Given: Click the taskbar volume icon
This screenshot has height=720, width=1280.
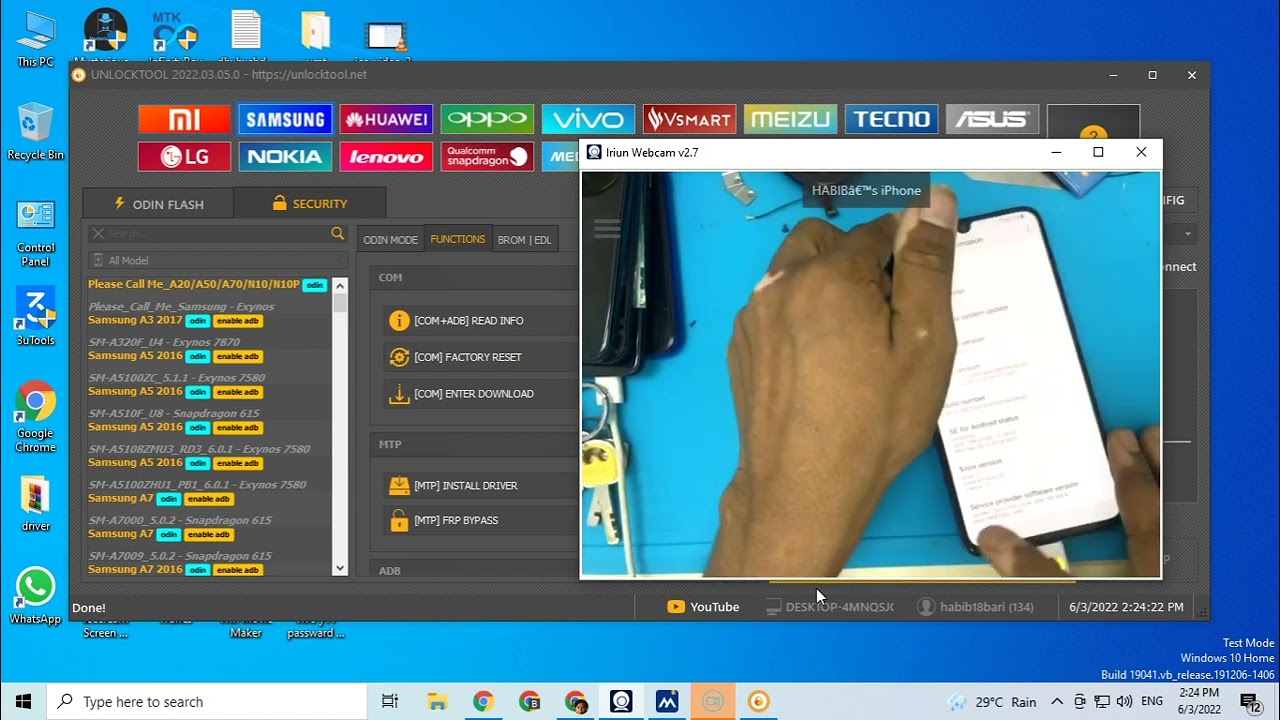Looking at the screenshot, I should tap(1124, 702).
